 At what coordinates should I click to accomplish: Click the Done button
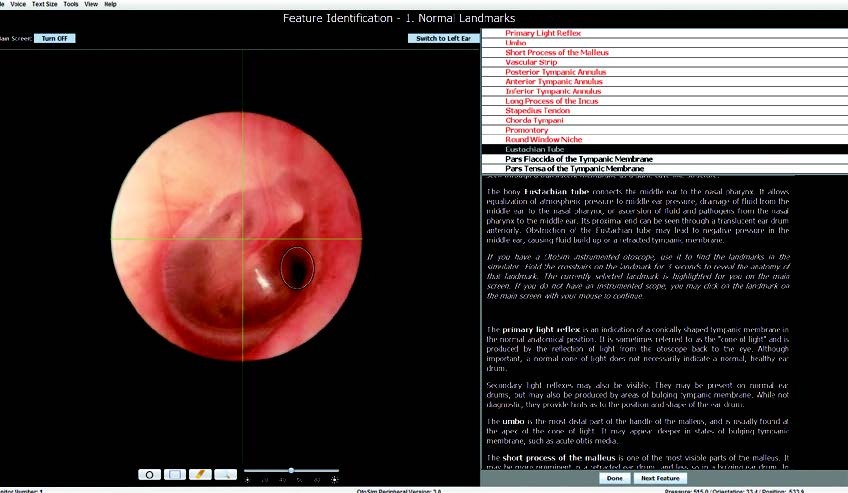tap(614, 478)
